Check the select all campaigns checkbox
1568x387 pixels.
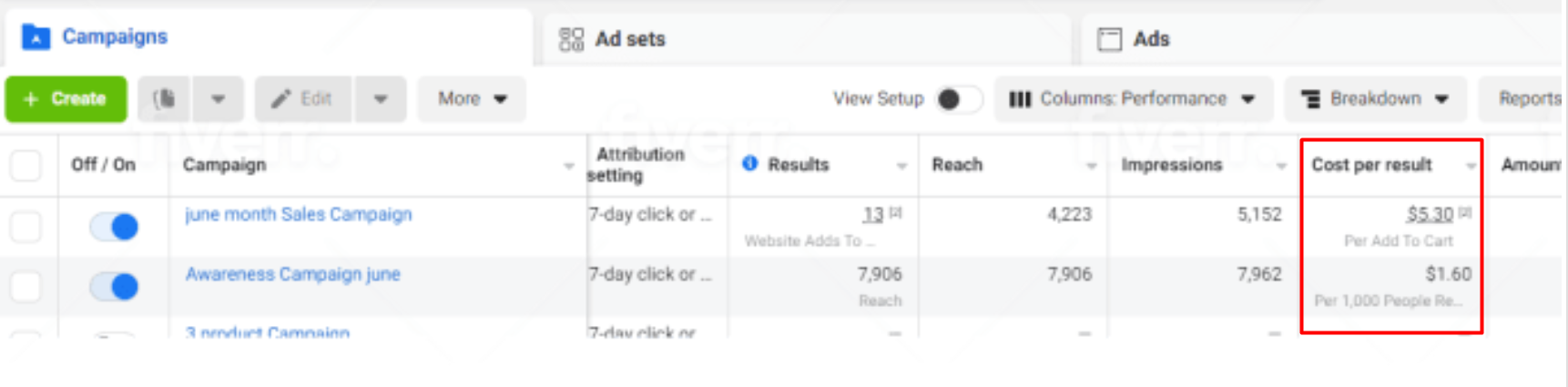tap(25, 166)
